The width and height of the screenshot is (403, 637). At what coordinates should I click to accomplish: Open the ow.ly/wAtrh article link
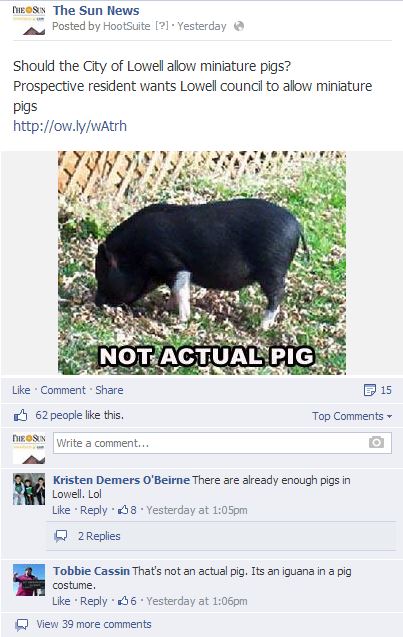click(70, 126)
